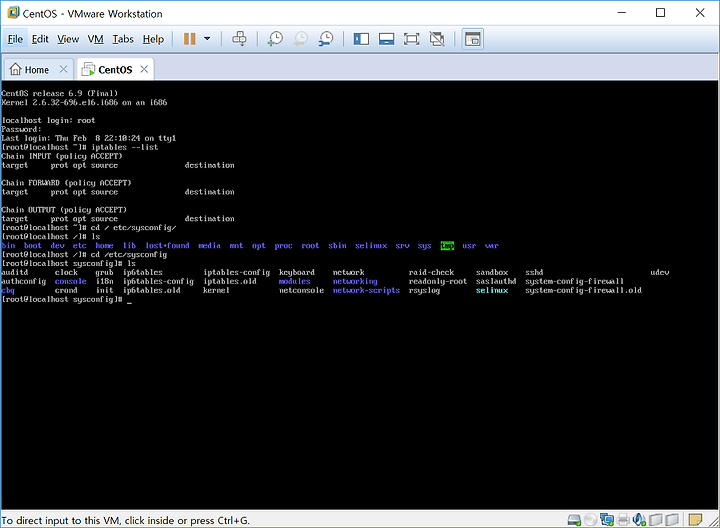Click the 'raid-check' file name

pyautogui.click(x=431, y=273)
